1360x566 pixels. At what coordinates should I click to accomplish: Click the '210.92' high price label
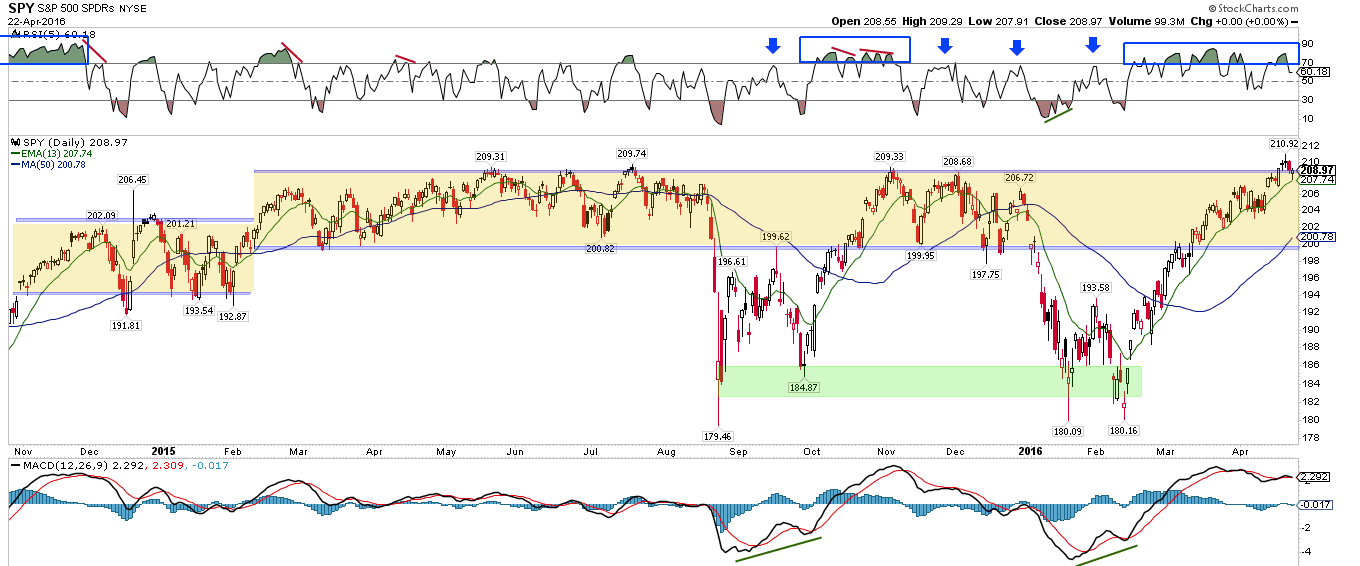tap(1284, 143)
